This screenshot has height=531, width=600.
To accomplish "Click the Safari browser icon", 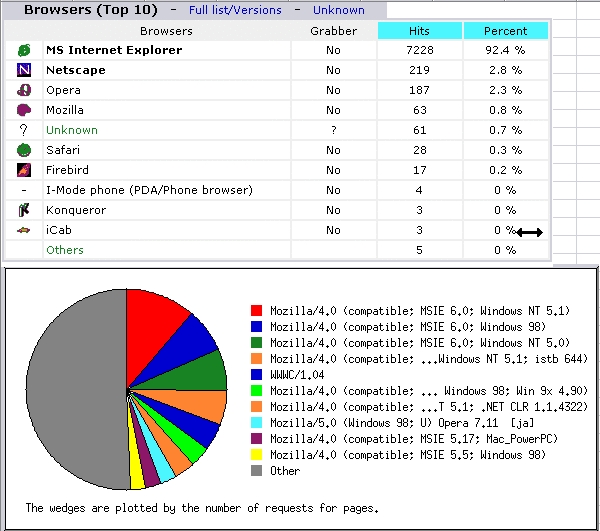I will coord(25,150).
